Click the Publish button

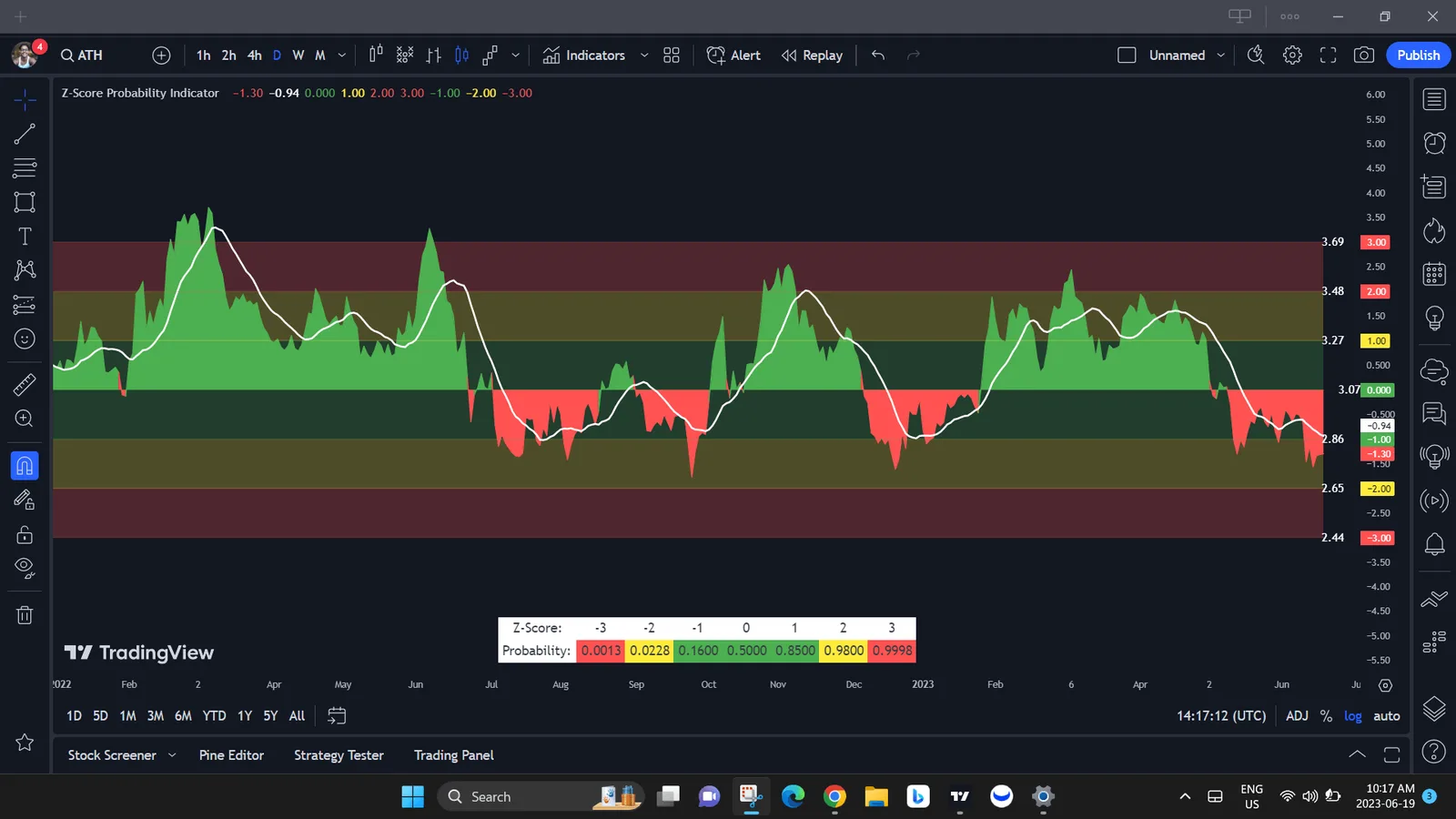(1419, 56)
